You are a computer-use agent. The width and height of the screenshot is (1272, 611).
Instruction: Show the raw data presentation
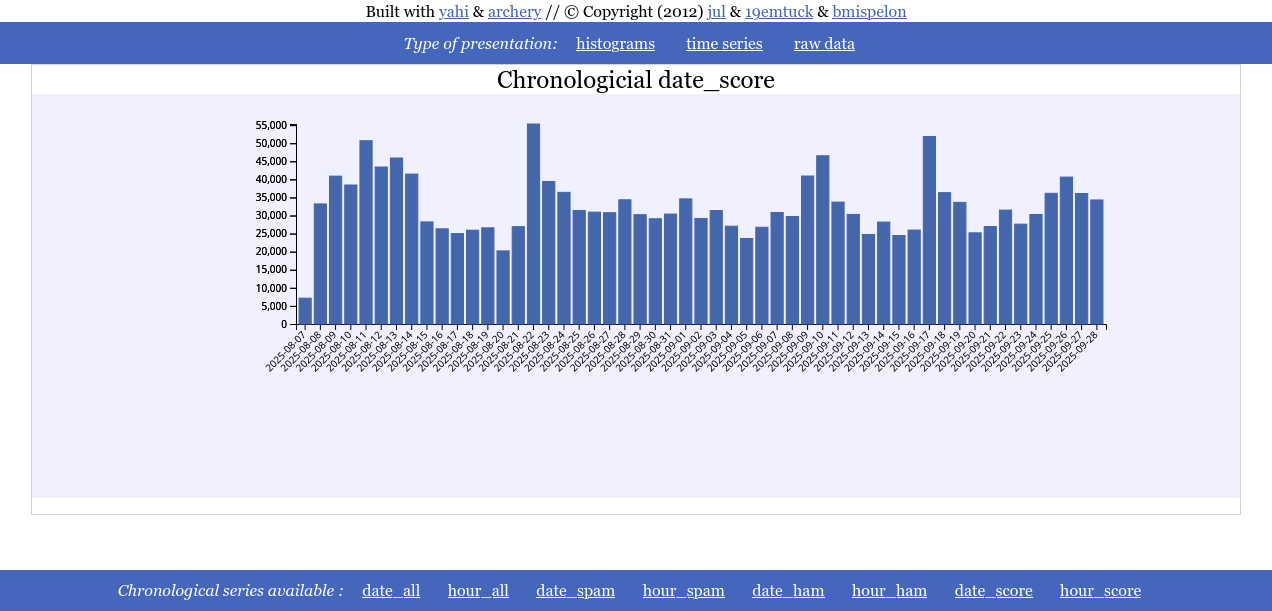824,44
